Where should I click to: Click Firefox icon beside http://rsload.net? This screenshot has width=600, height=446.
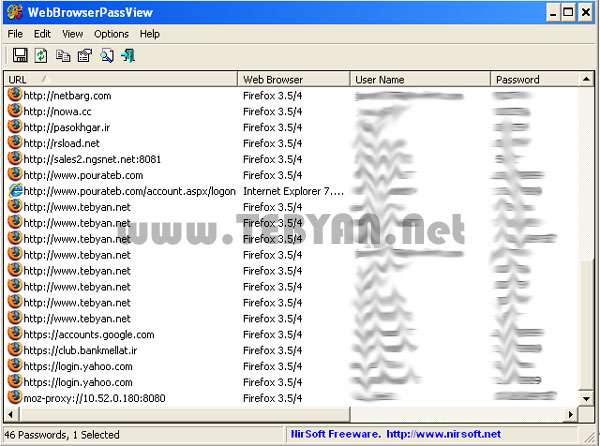(15, 142)
